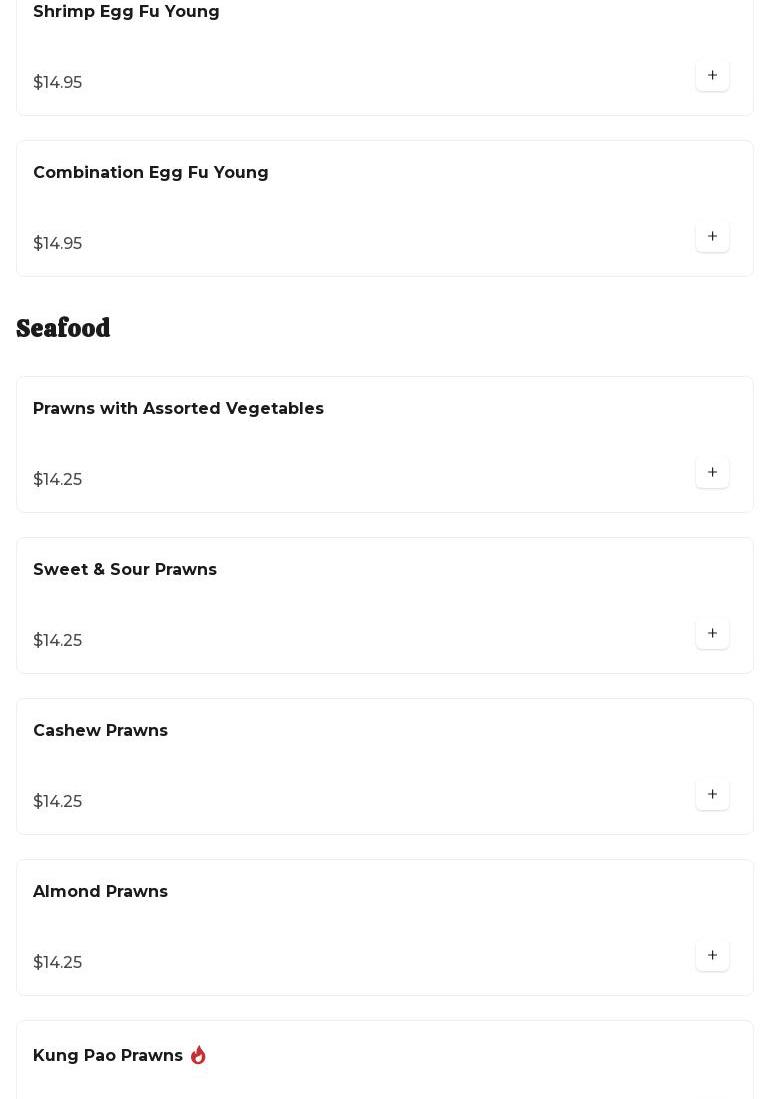Click the $14.25 price of Sweet & Sour Prawns
The height and width of the screenshot is (1099, 770).
[x=58, y=641]
